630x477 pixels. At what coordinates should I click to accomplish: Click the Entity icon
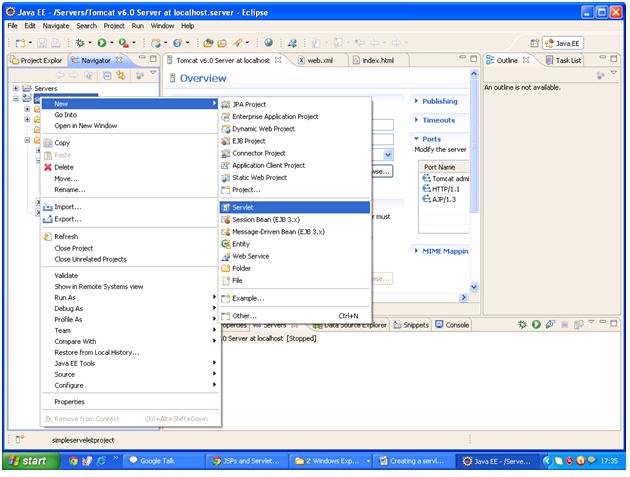226,244
